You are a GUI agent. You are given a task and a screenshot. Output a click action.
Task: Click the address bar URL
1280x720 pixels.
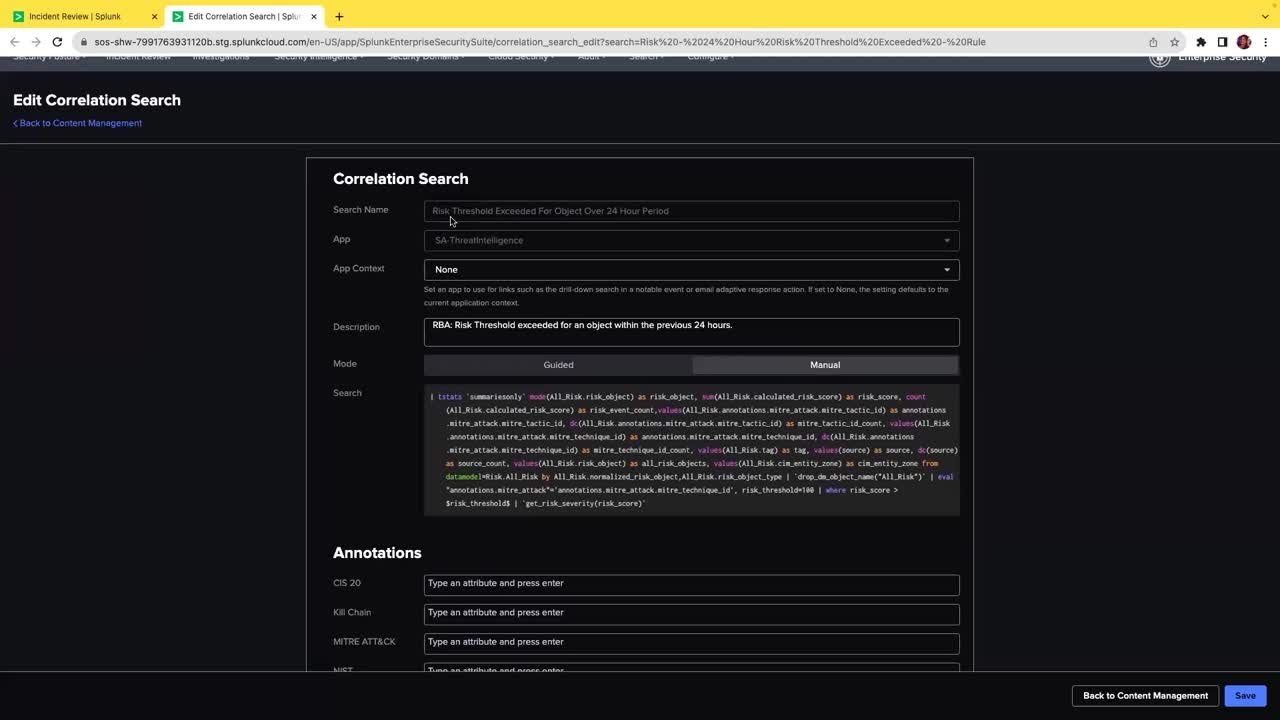[x=540, y=42]
